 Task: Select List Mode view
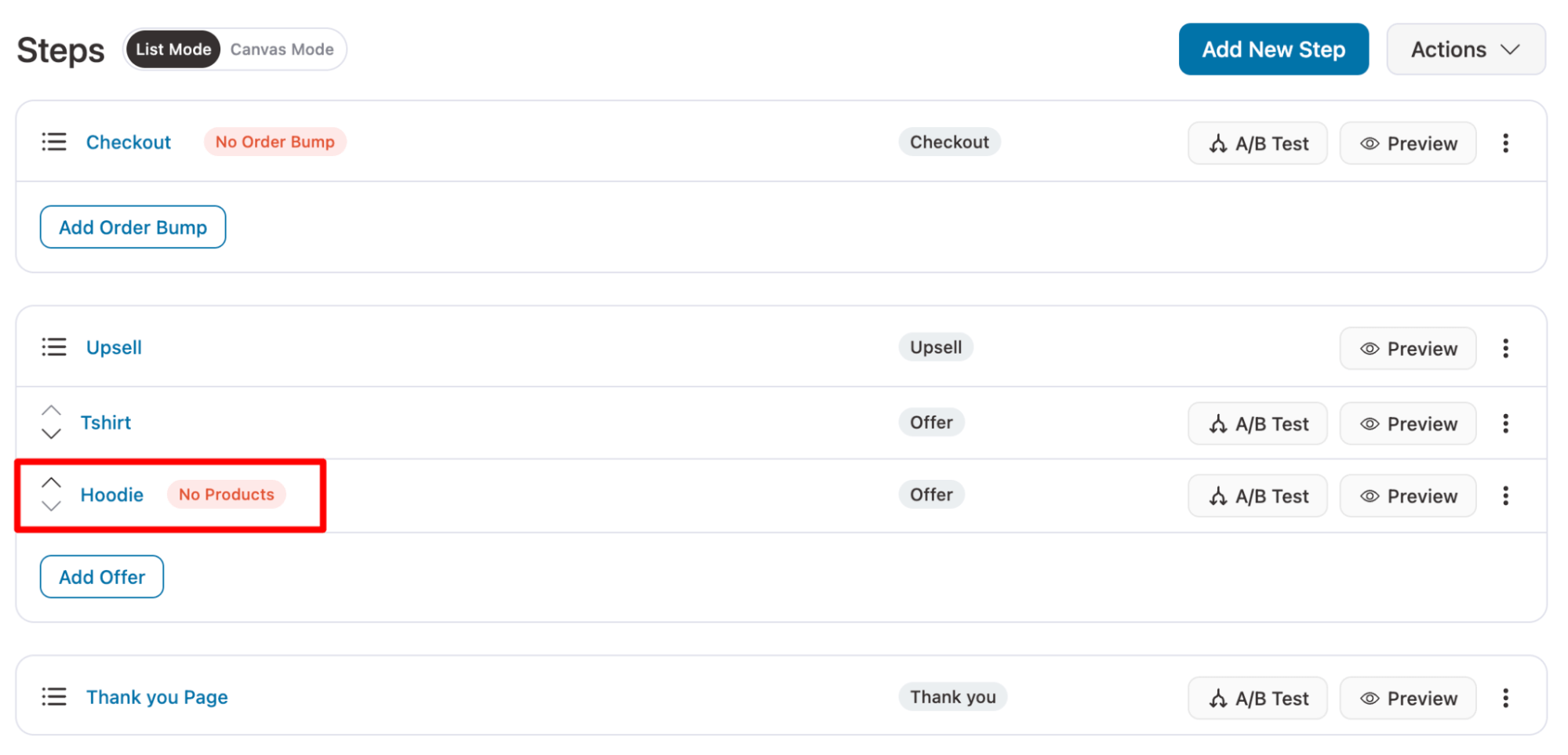173,49
